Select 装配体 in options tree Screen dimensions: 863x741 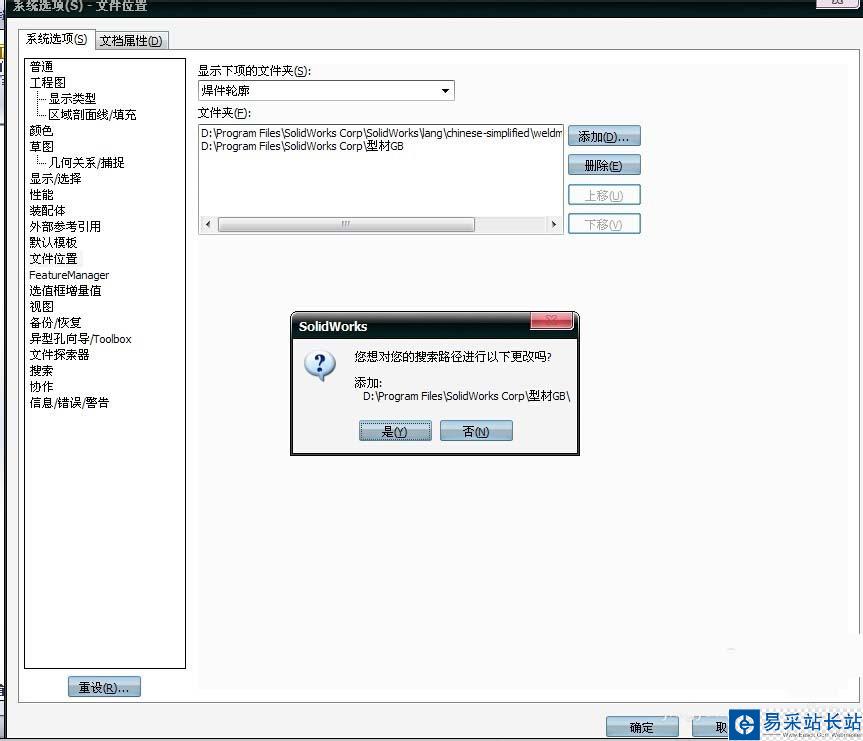coord(47,210)
